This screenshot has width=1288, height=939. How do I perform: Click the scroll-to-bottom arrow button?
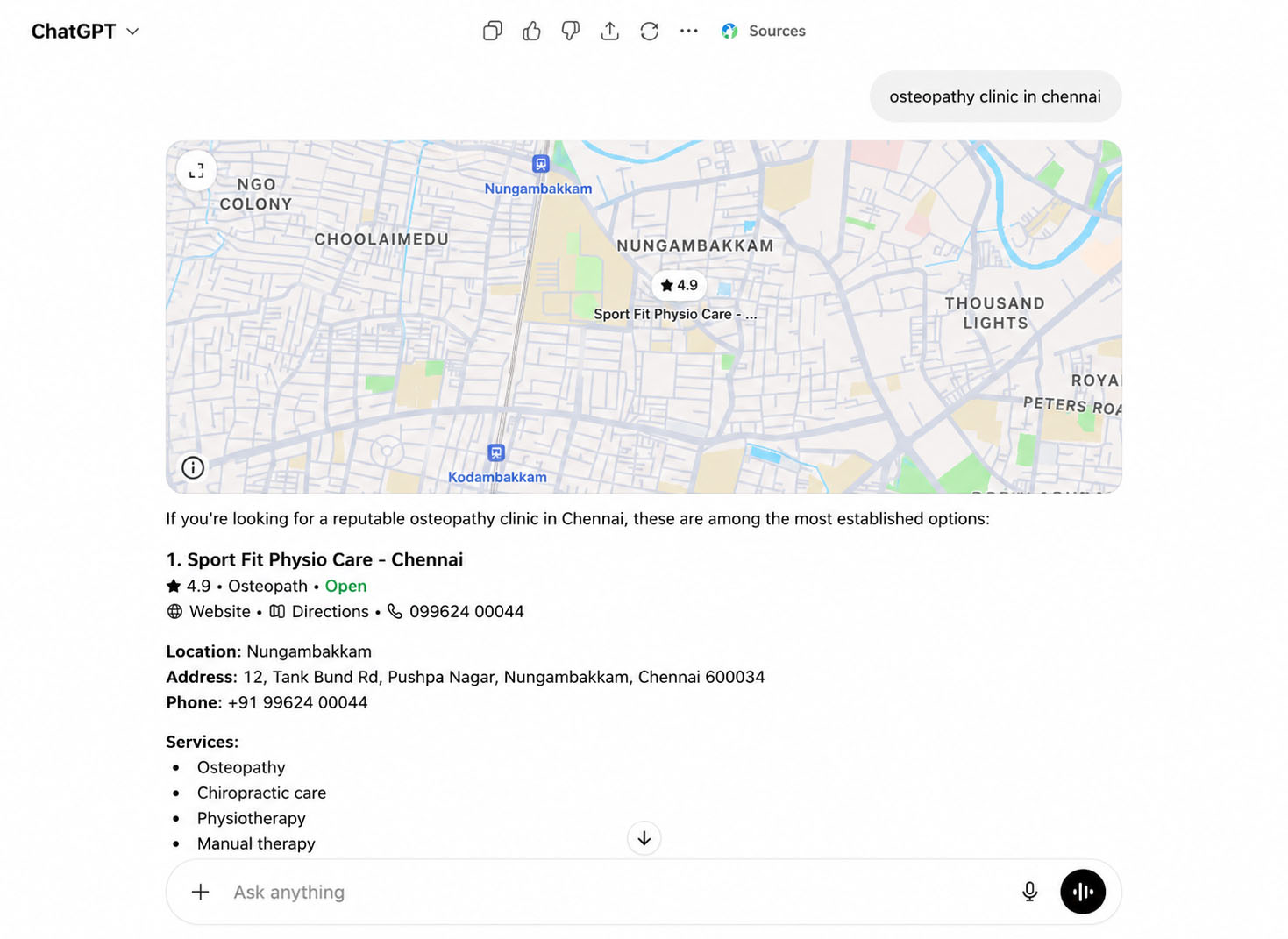[644, 839]
